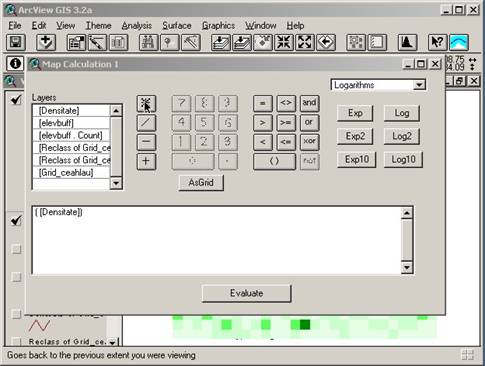Click the Find binoculars icon
Image resolution: width=485 pixels, height=366 pixels.
pos(148,43)
